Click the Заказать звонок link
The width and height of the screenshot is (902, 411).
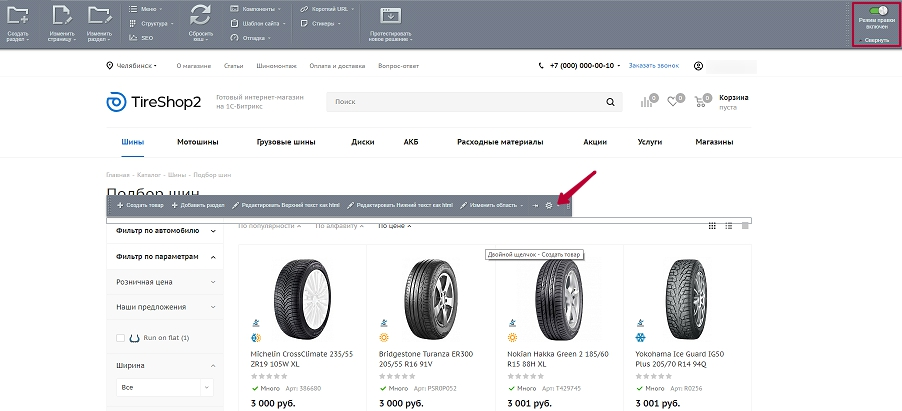[x=653, y=66]
